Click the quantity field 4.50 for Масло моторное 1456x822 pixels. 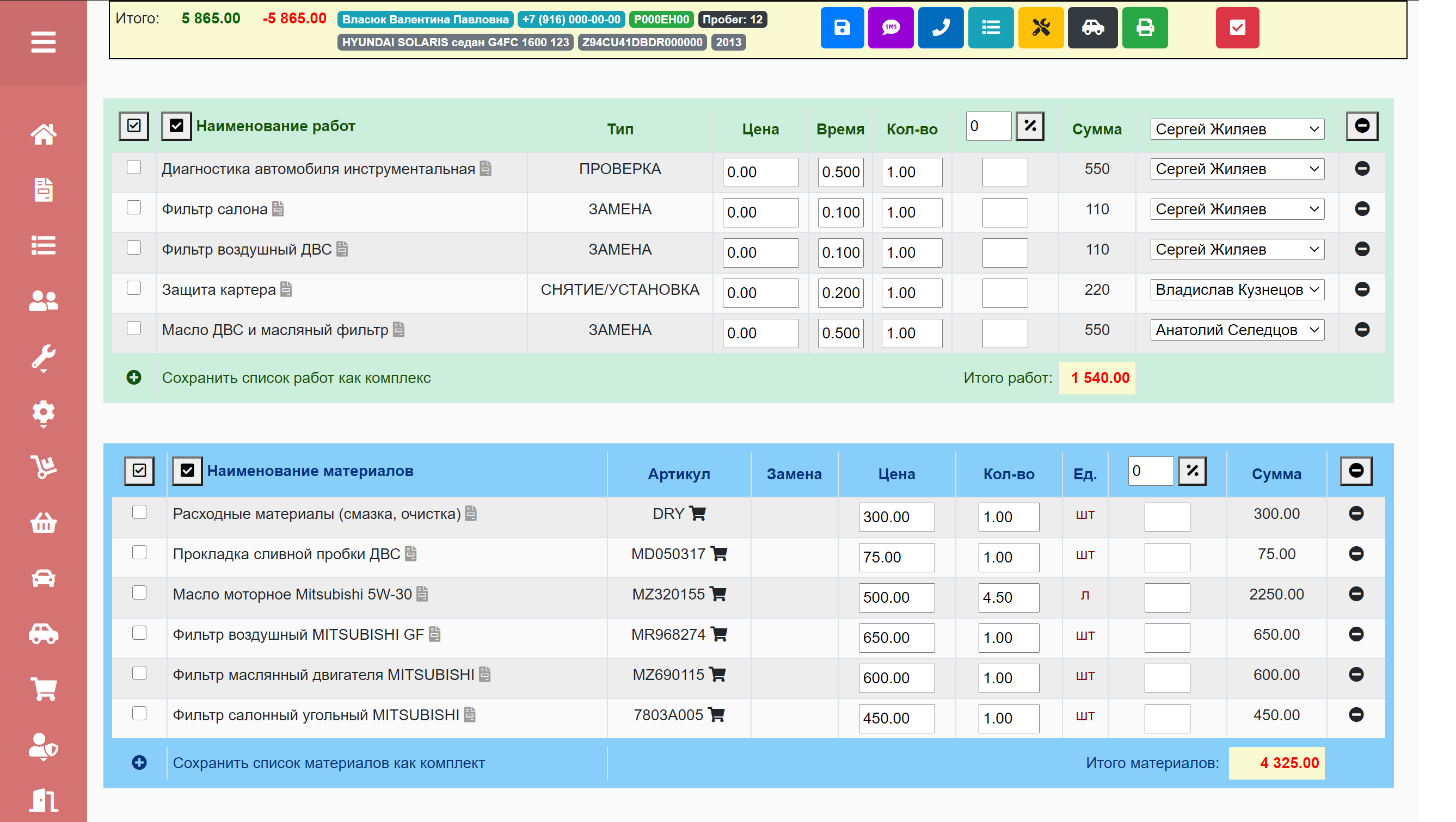point(1008,597)
